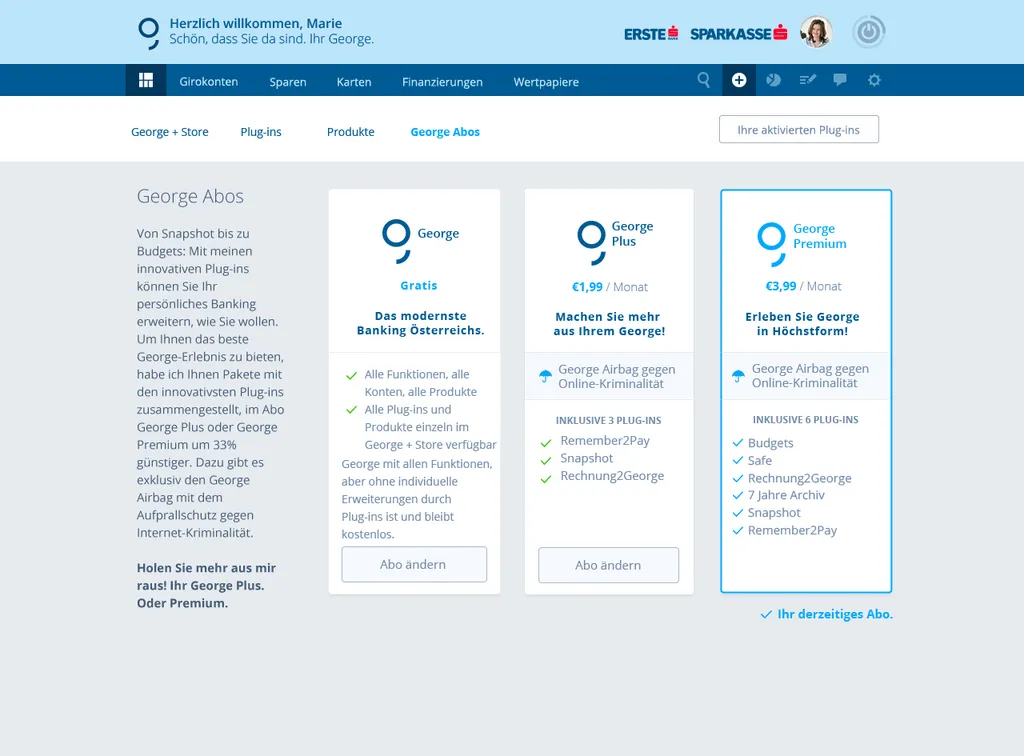Click checkmark beside Budgets in Premium
The width and height of the screenshot is (1024, 756).
[738, 443]
